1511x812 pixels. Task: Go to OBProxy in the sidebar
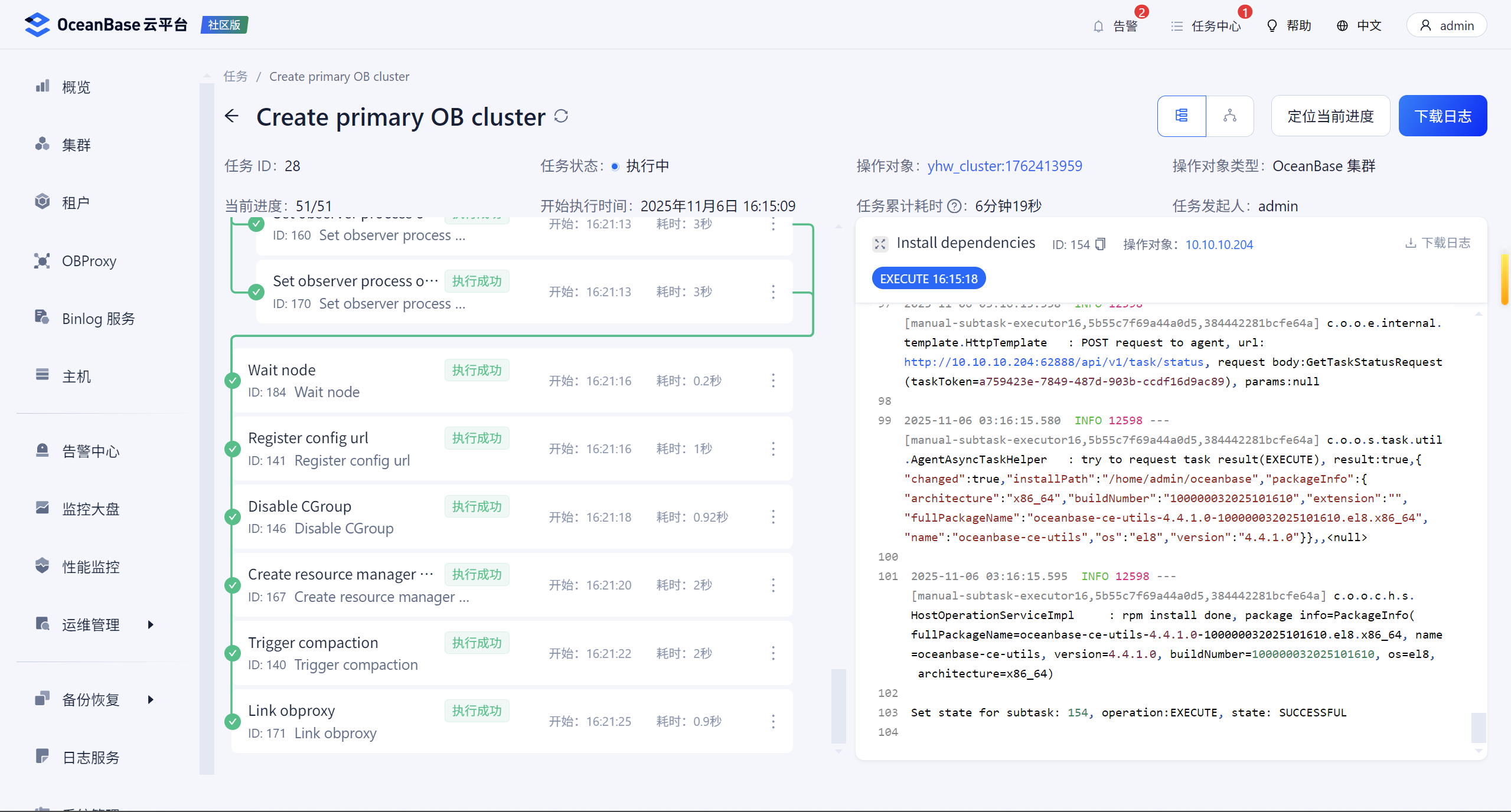coord(89,261)
